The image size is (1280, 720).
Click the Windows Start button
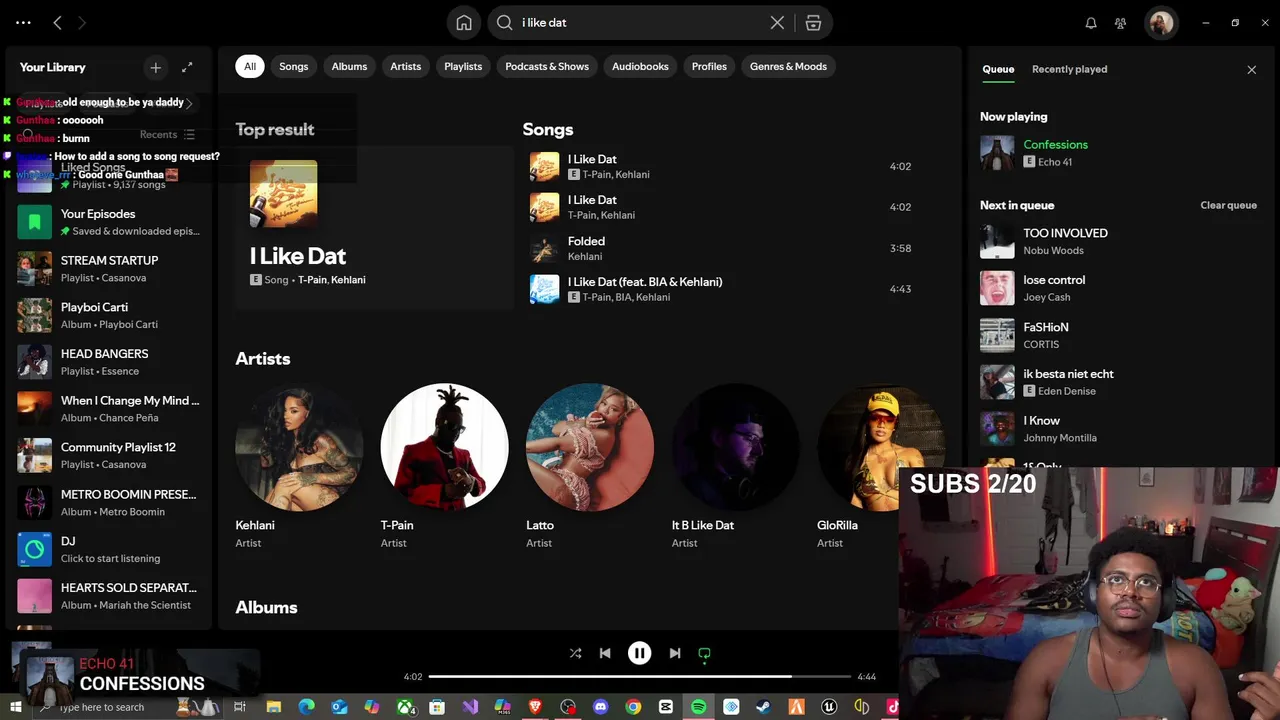(15, 707)
